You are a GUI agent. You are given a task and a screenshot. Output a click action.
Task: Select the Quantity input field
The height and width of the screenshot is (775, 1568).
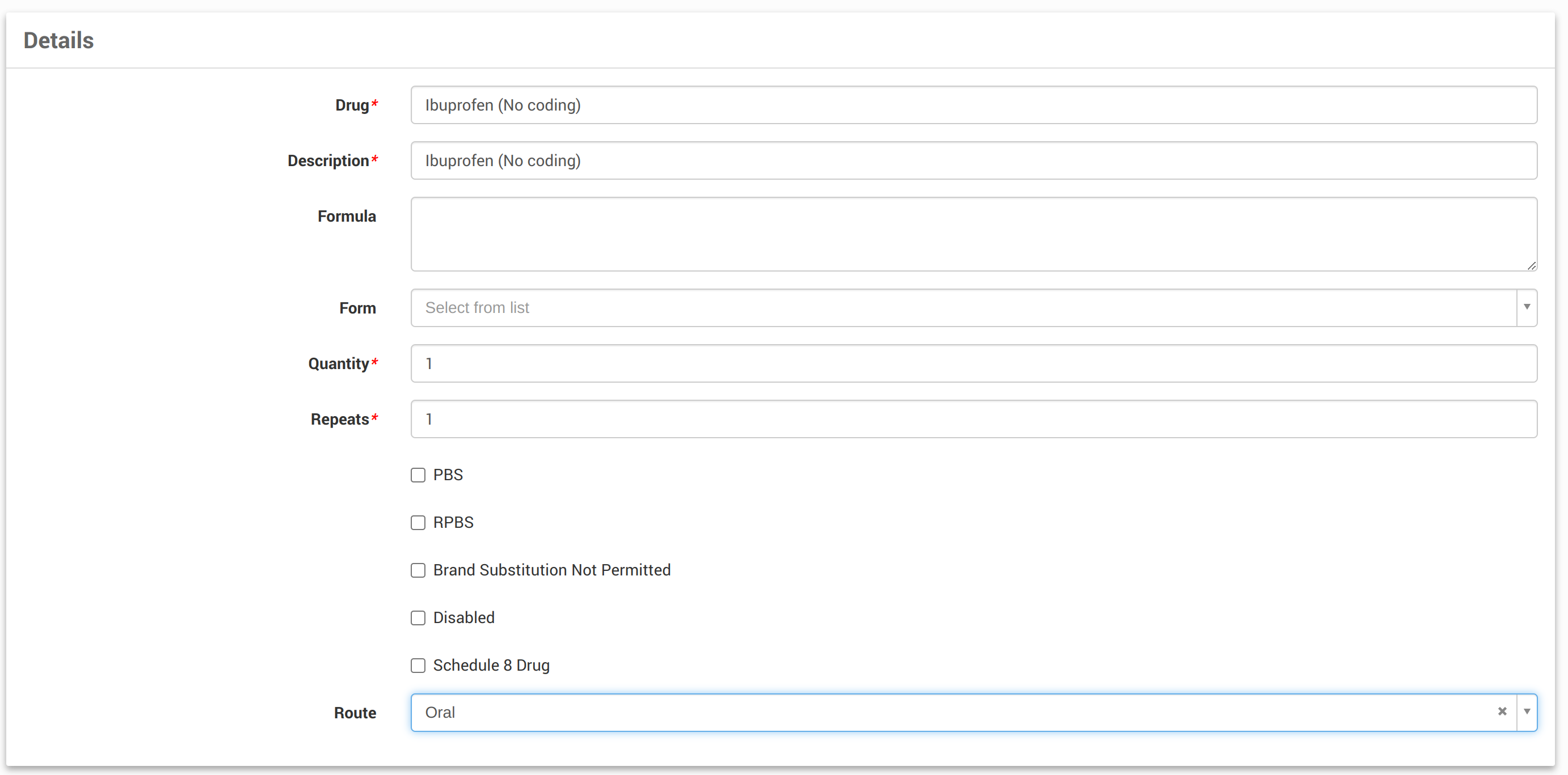point(973,364)
